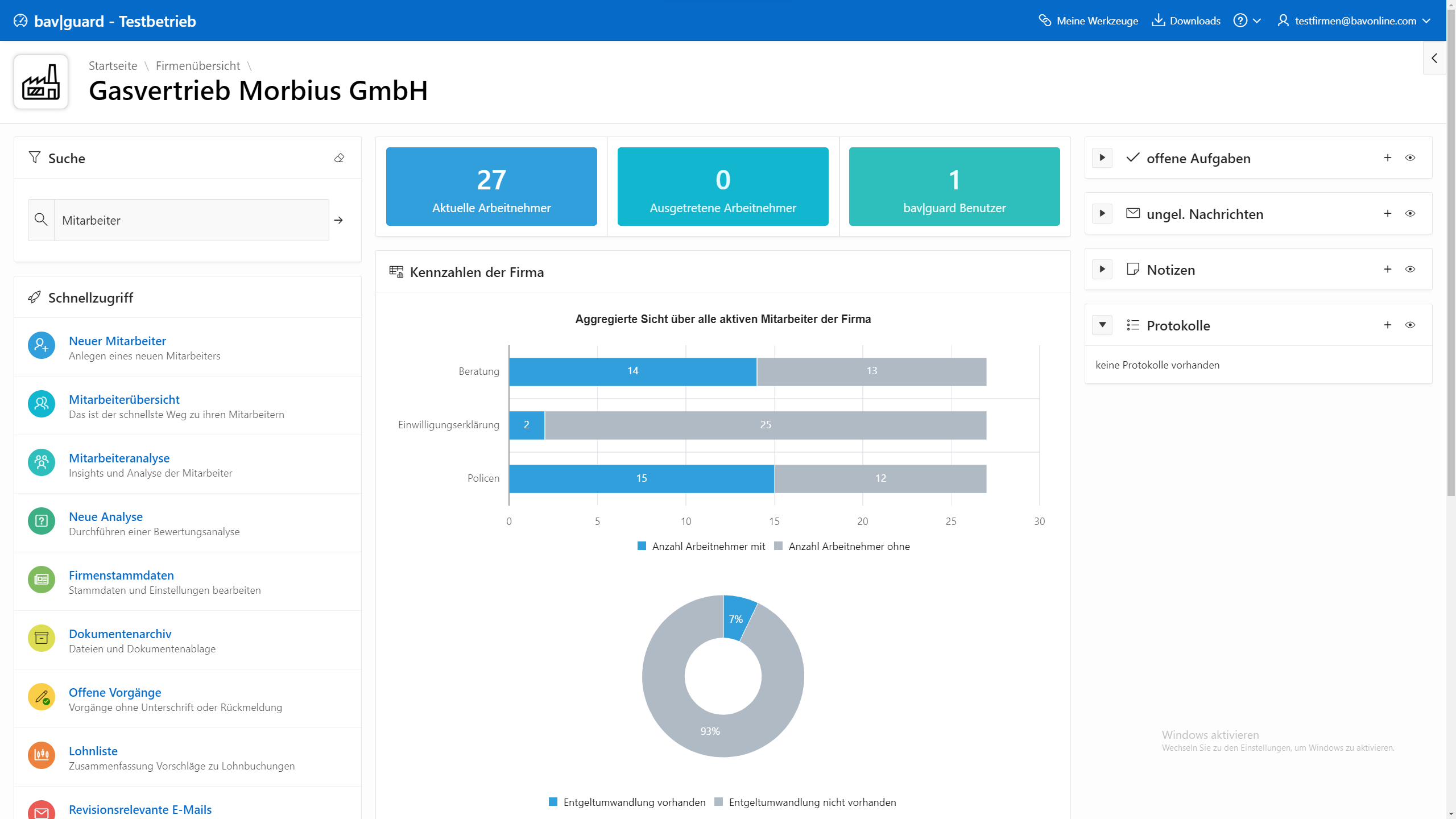Click the Lohnliste orange chart icon
1456x819 pixels.
click(x=42, y=755)
